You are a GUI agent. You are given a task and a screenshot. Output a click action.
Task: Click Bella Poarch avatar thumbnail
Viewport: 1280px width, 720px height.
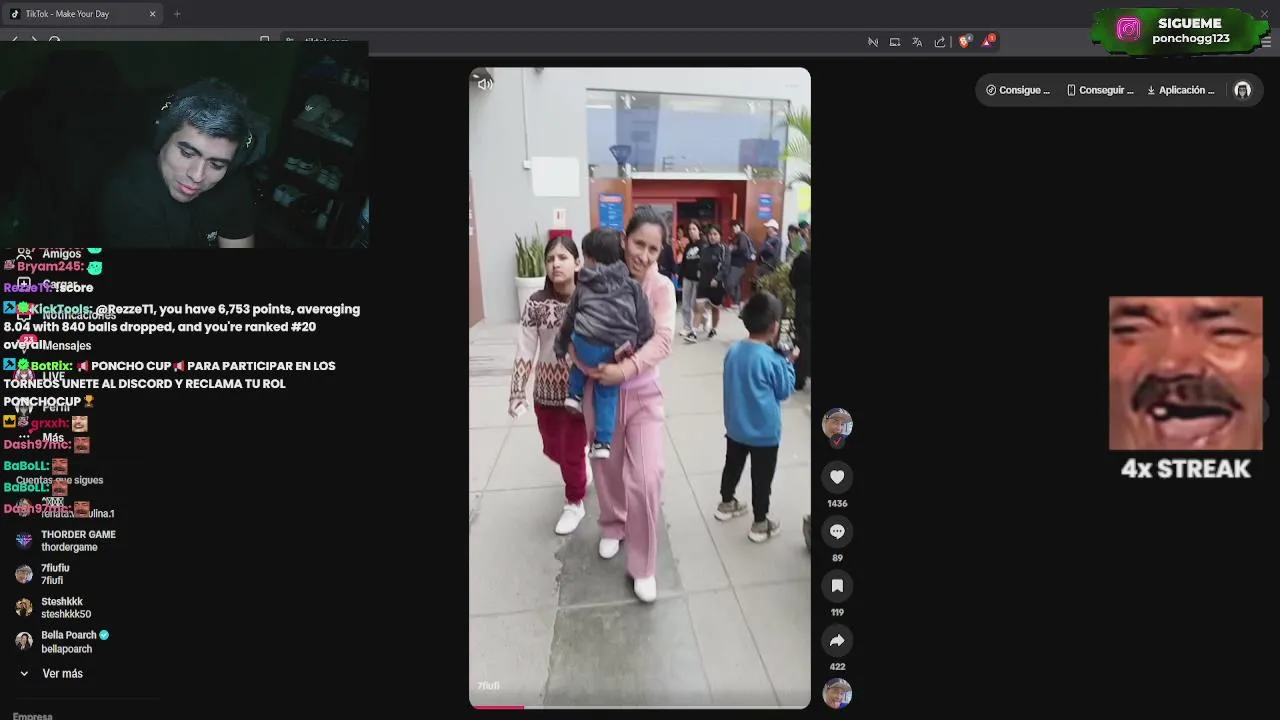(x=24, y=642)
